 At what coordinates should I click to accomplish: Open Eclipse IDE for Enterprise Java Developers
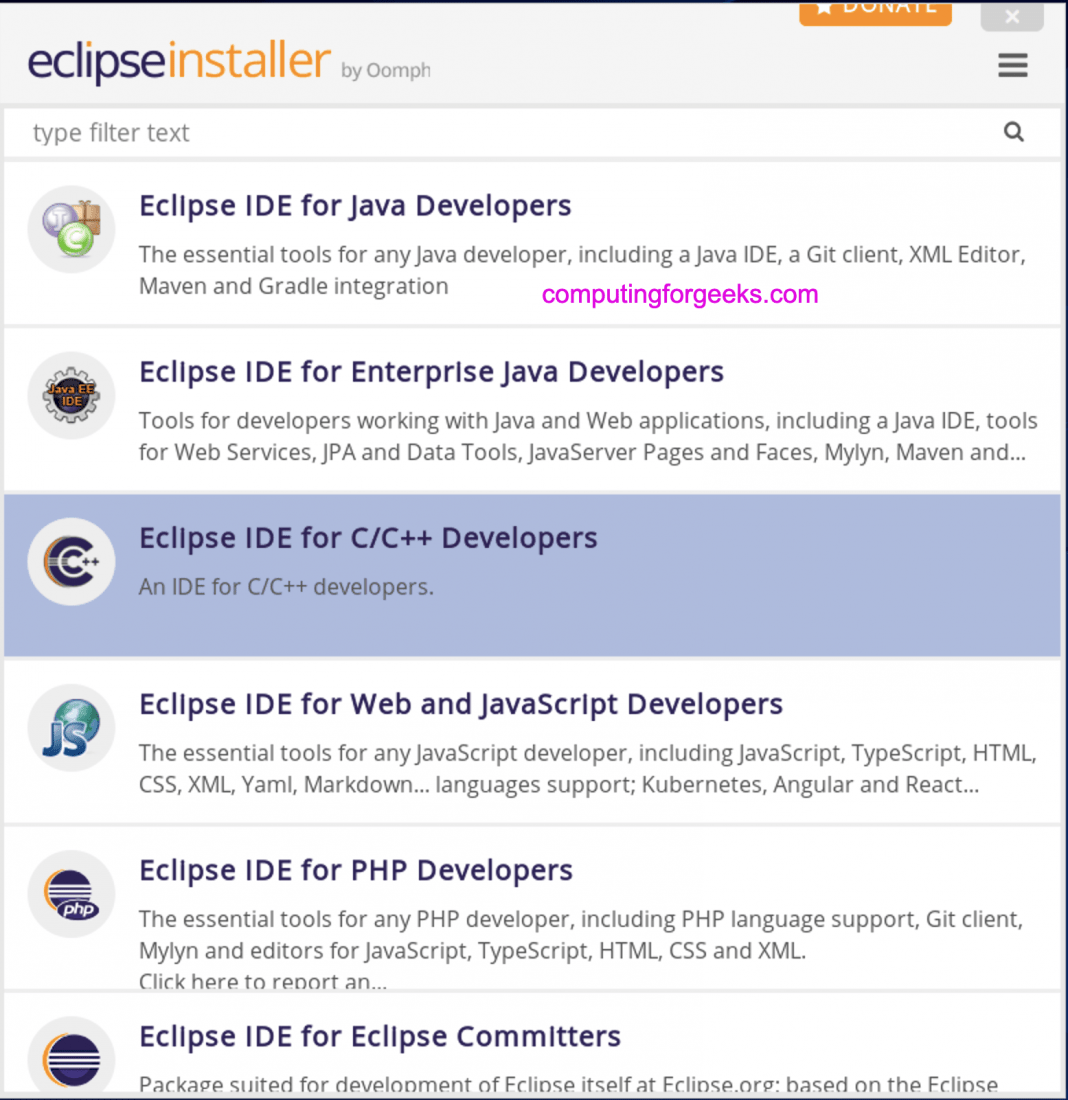tap(431, 371)
